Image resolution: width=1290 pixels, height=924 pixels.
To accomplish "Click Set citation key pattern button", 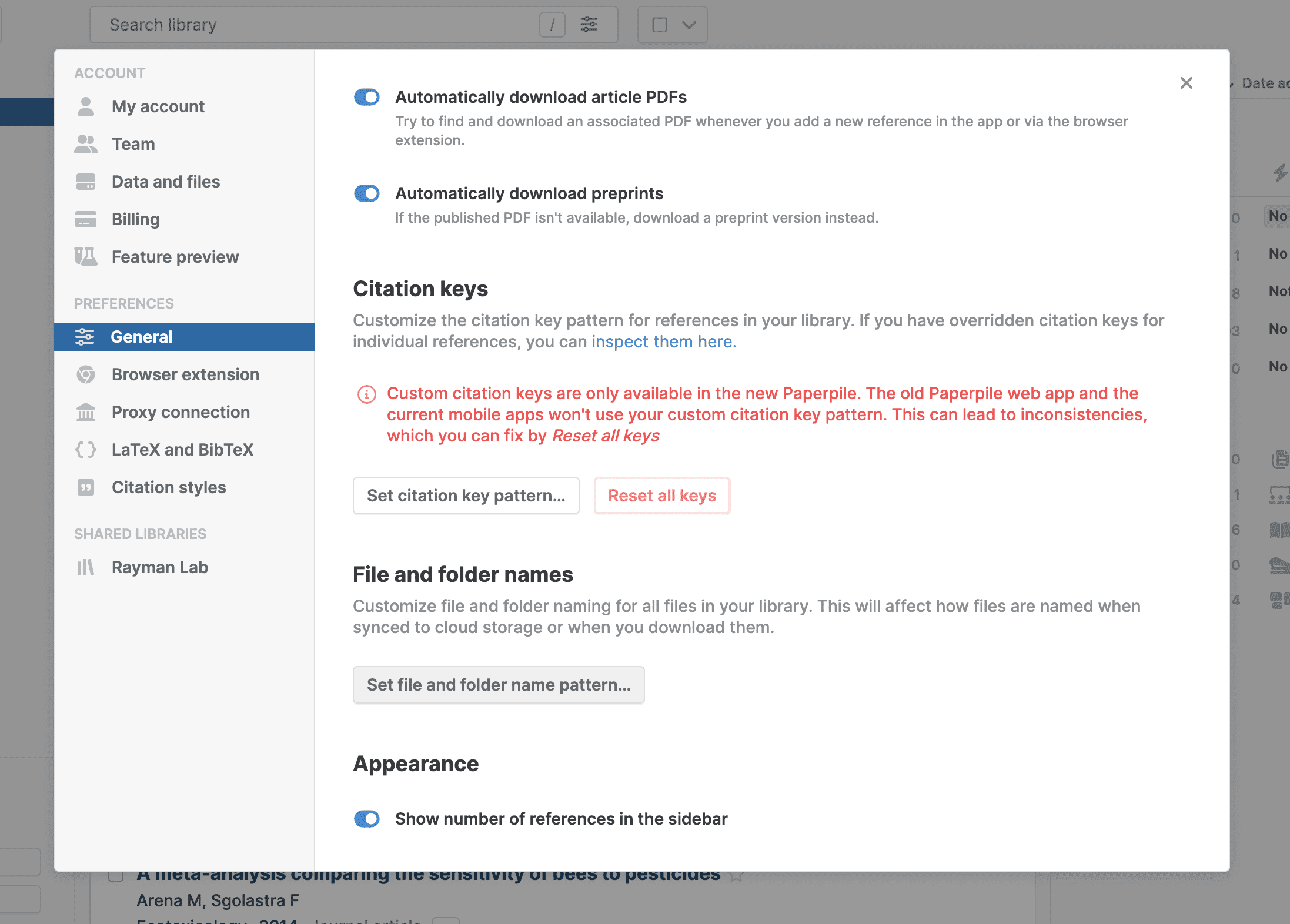I will tap(466, 496).
